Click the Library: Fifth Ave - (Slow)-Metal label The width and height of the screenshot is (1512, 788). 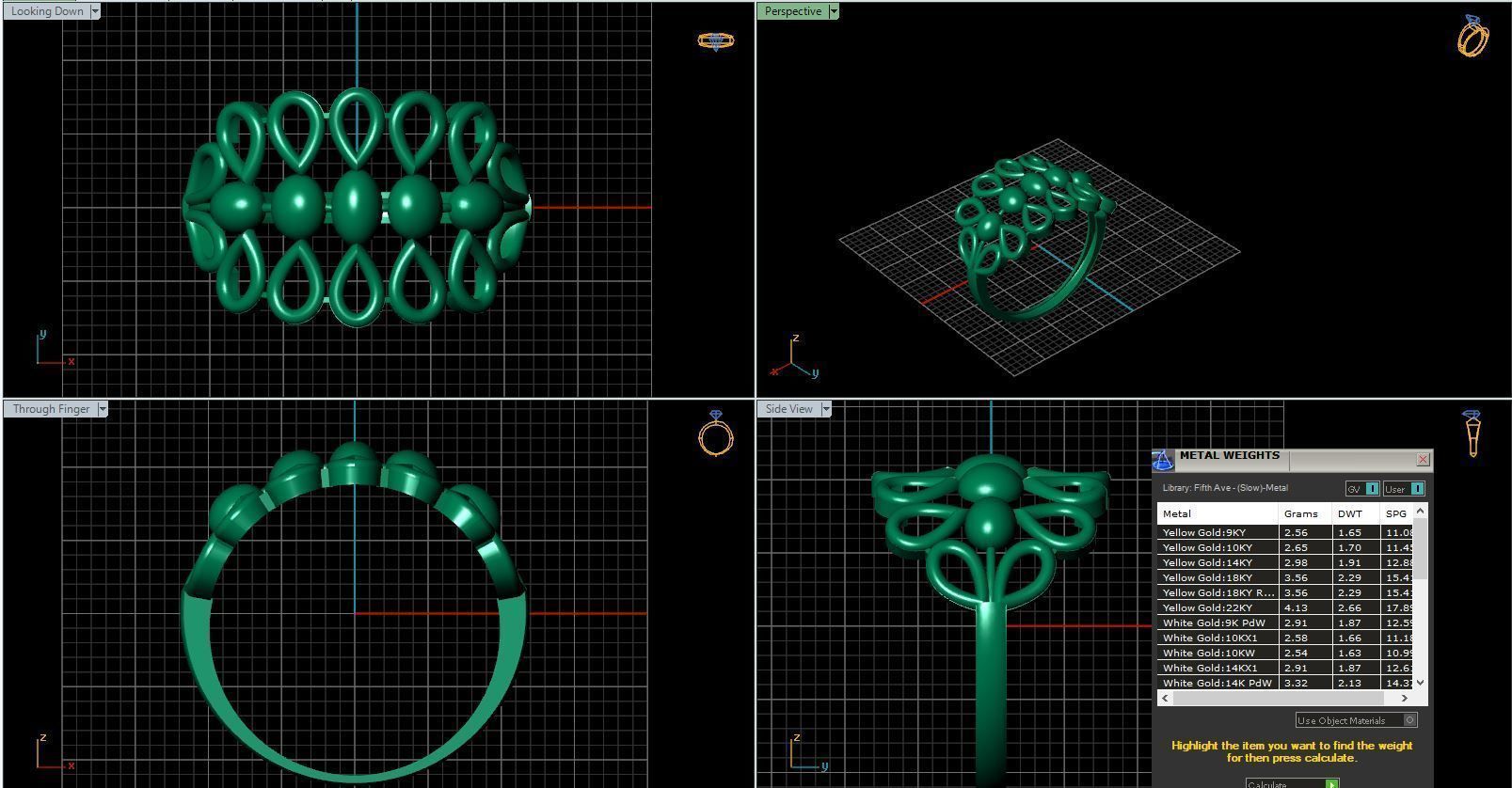coord(1225,488)
